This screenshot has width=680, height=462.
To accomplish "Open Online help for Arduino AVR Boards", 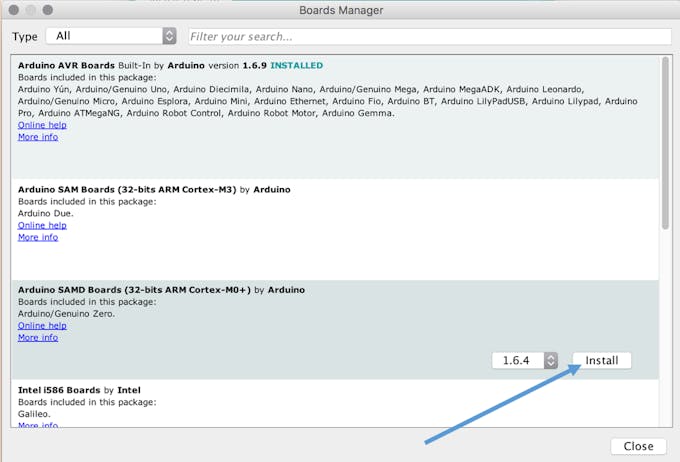I will (42, 125).
